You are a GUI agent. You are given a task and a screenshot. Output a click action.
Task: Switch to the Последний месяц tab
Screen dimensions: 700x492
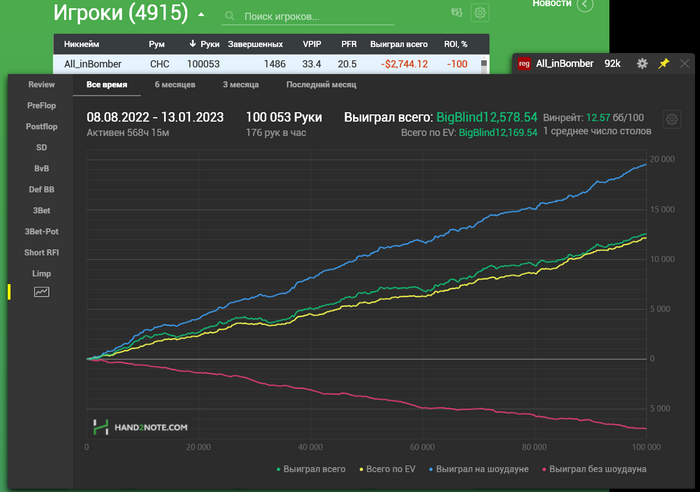(x=321, y=84)
